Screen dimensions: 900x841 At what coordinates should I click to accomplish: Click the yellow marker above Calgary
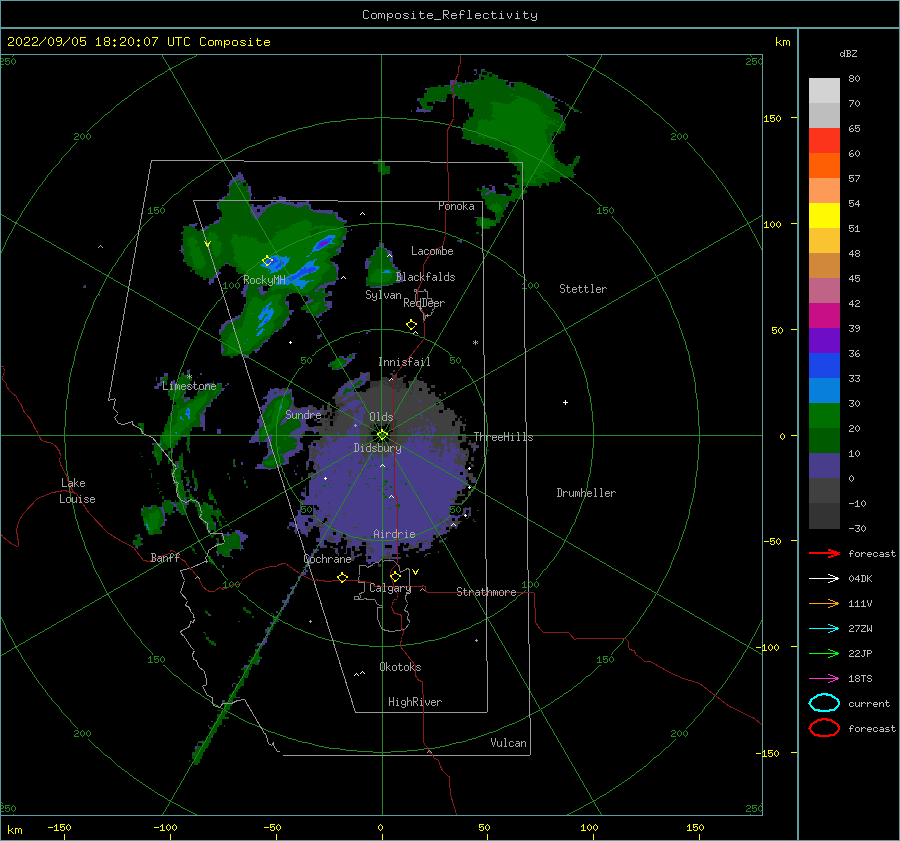click(395, 576)
